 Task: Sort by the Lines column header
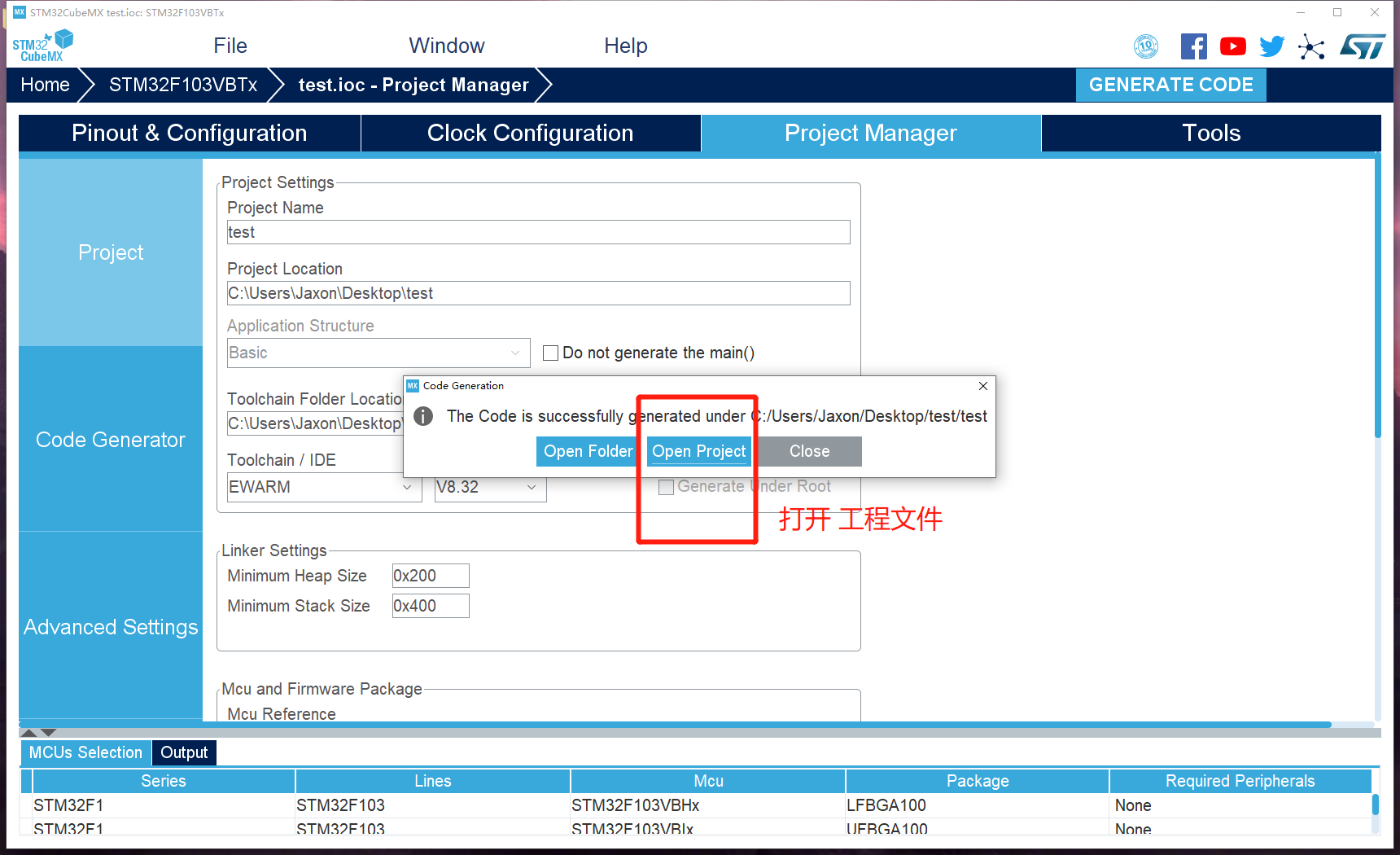[x=433, y=781]
